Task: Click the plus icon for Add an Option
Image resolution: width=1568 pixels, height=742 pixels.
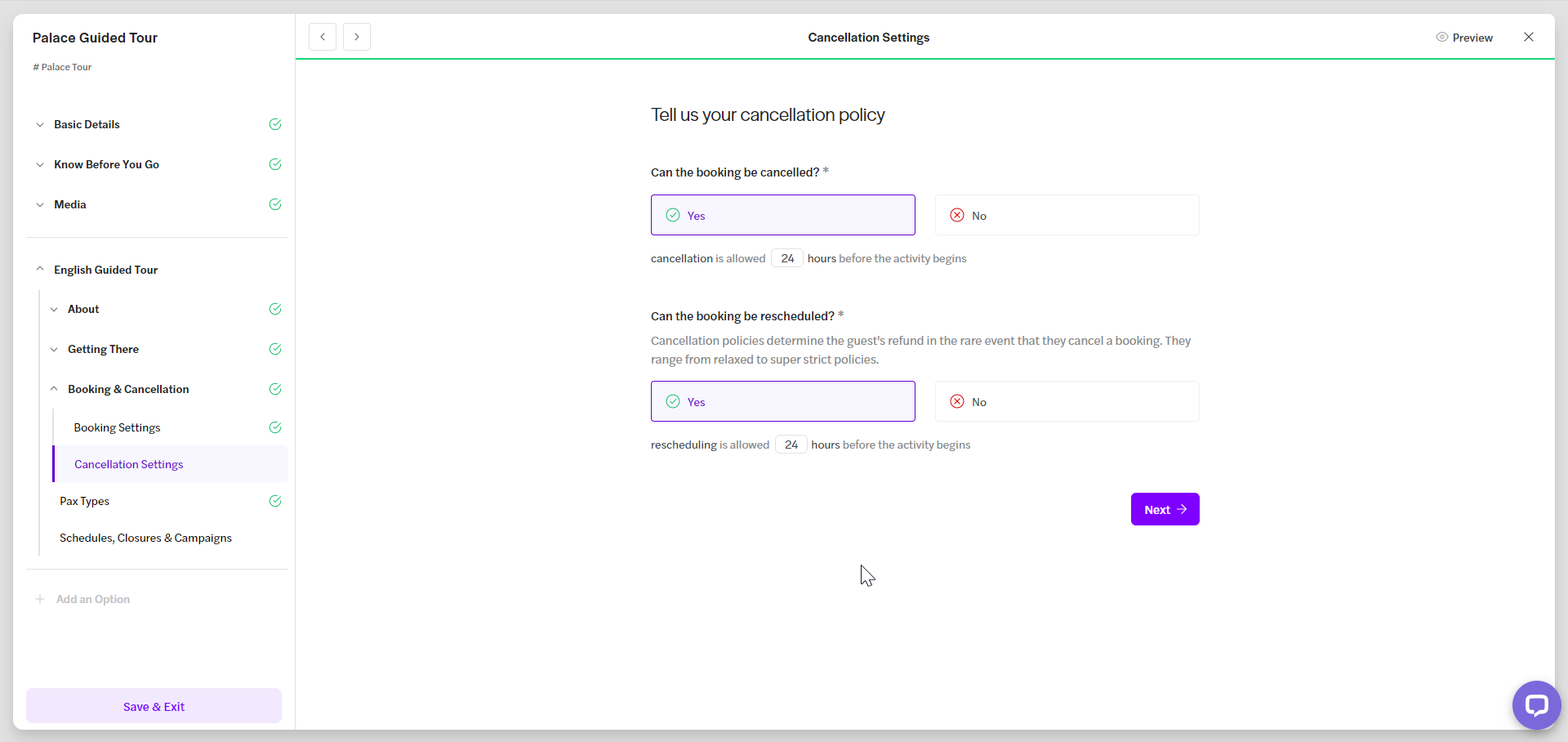Action: click(40, 599)
